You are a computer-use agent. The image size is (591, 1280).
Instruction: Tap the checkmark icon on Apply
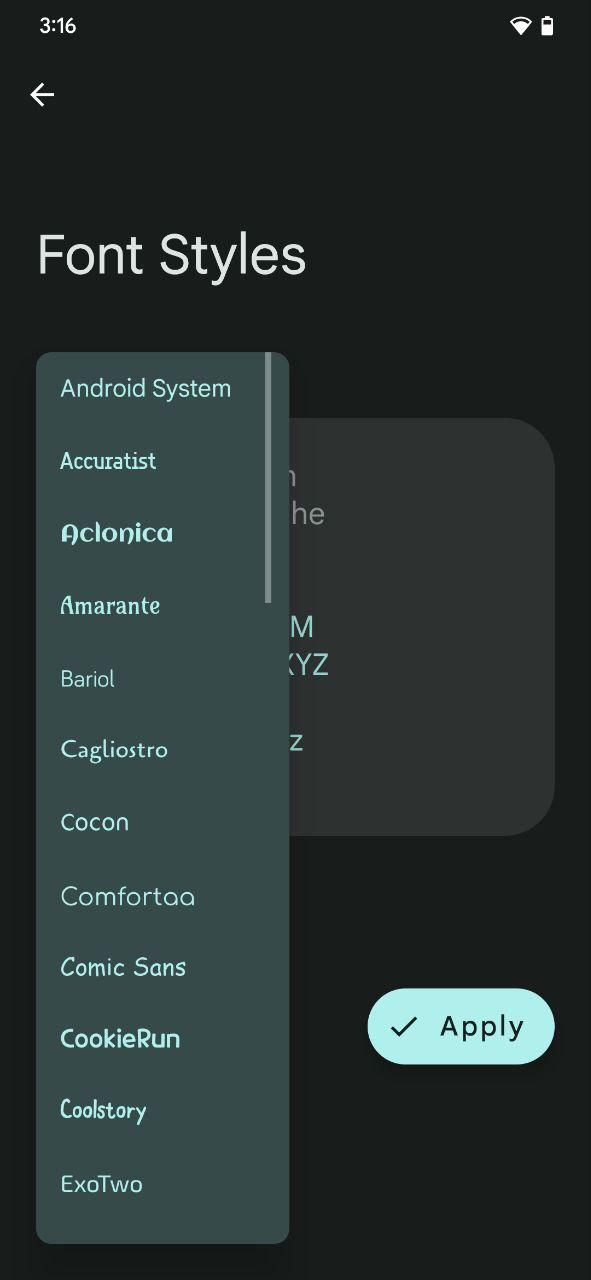(404, 1027)
